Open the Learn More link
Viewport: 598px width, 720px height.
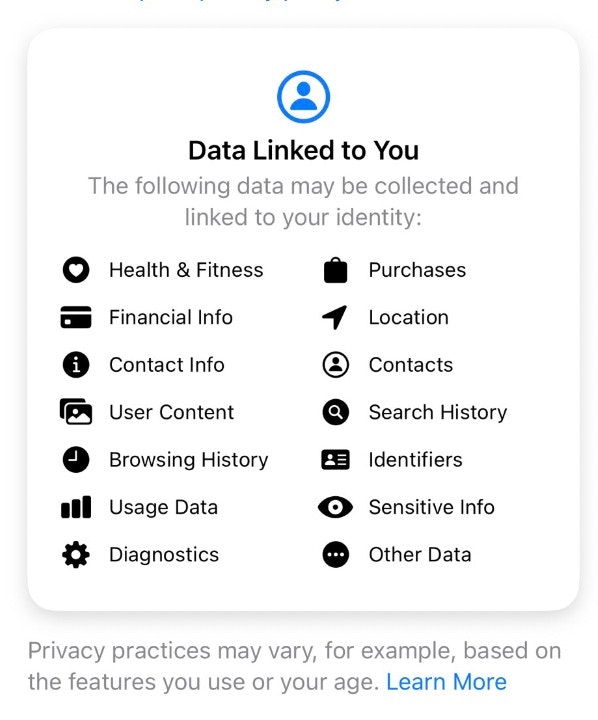(446, 681)
